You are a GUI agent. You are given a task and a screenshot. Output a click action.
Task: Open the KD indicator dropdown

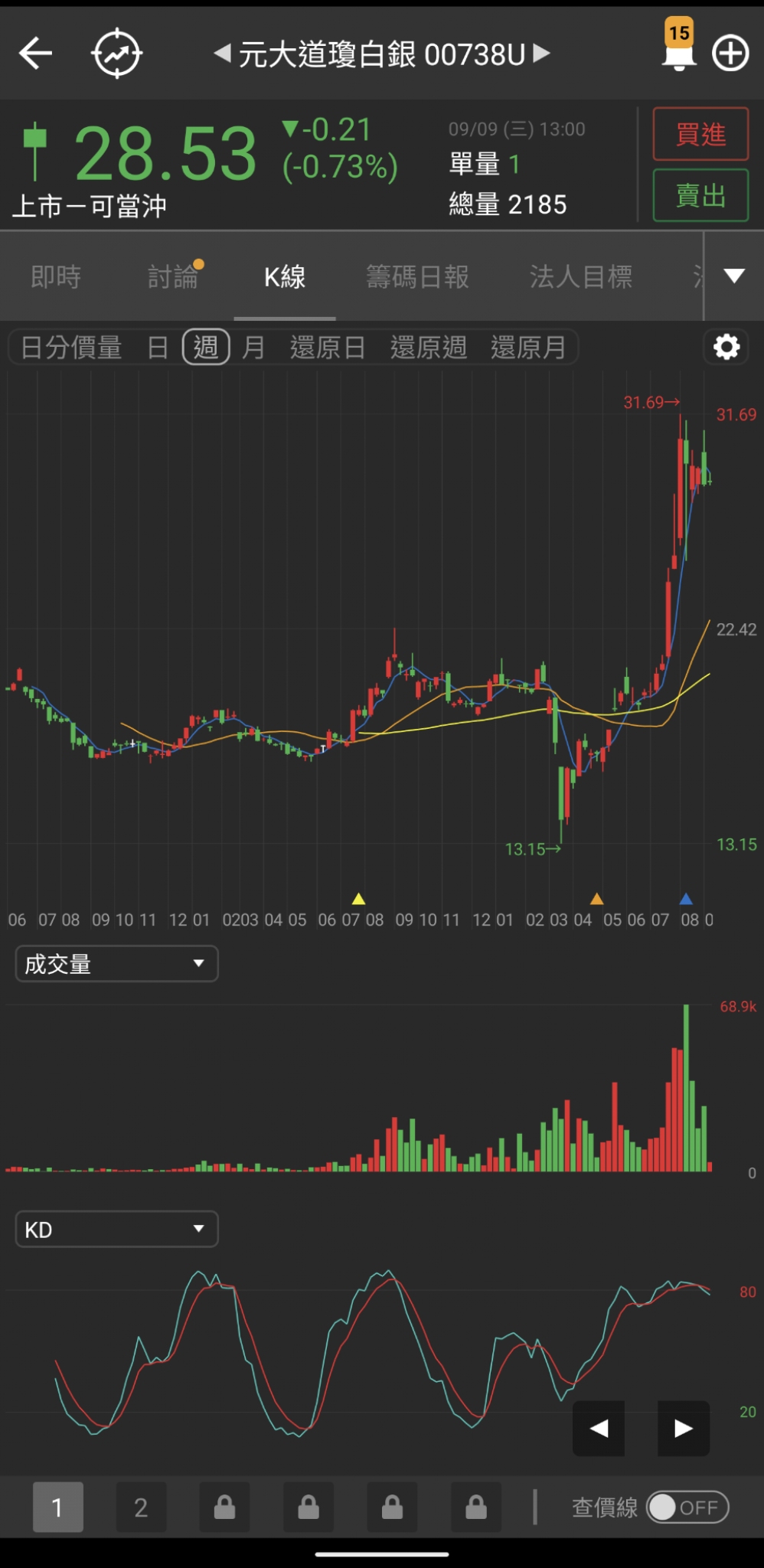pos(116,1229)
